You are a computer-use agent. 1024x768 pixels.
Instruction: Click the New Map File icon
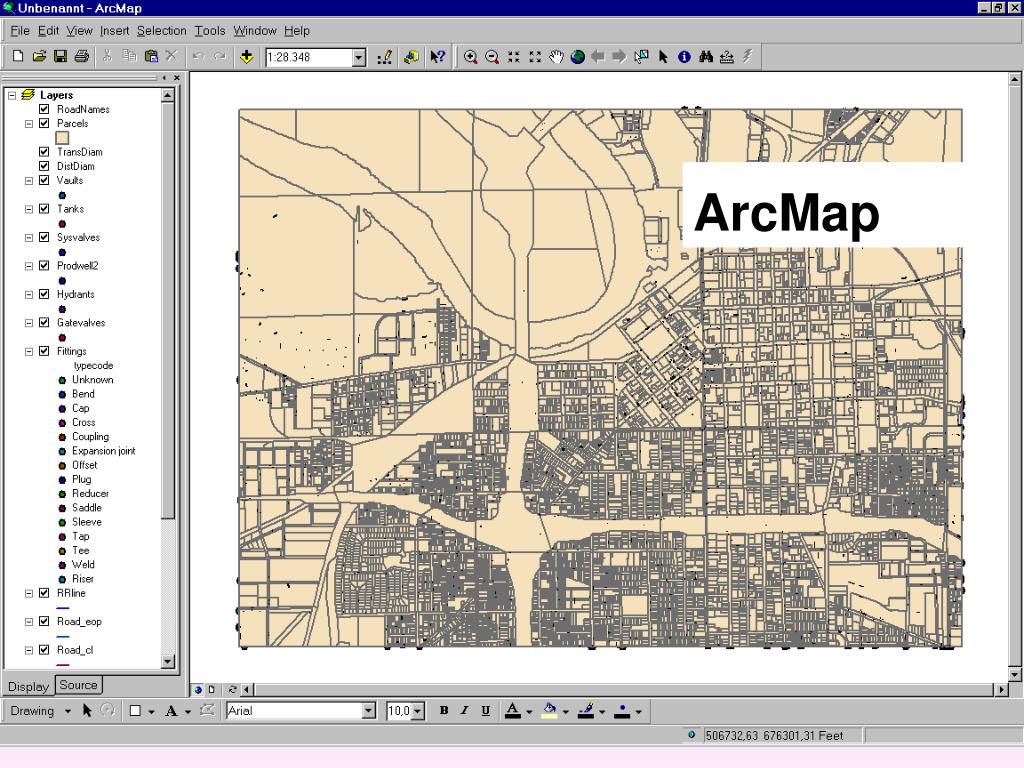pos(18,57)
